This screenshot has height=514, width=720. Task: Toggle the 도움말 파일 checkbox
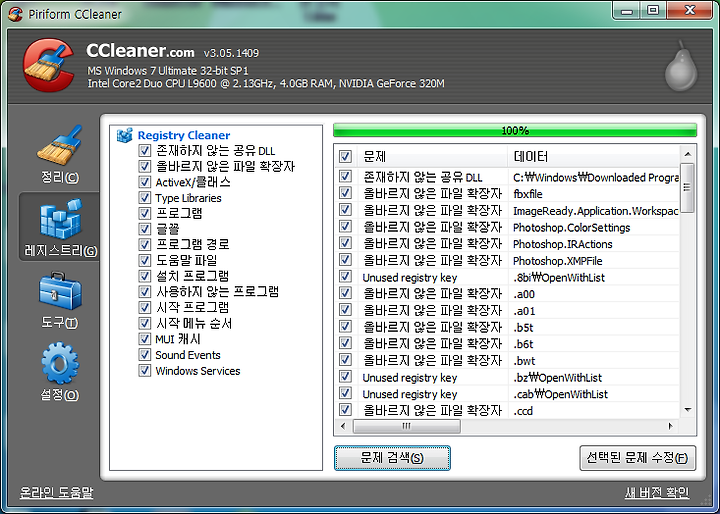click(x=145, y=260)
